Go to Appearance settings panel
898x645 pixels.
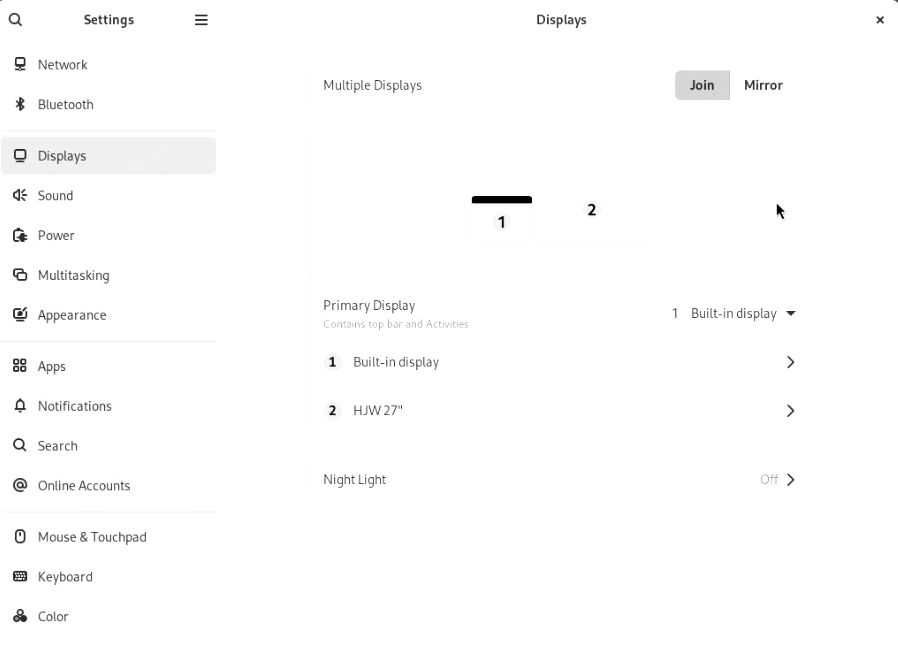click(72, 315)
